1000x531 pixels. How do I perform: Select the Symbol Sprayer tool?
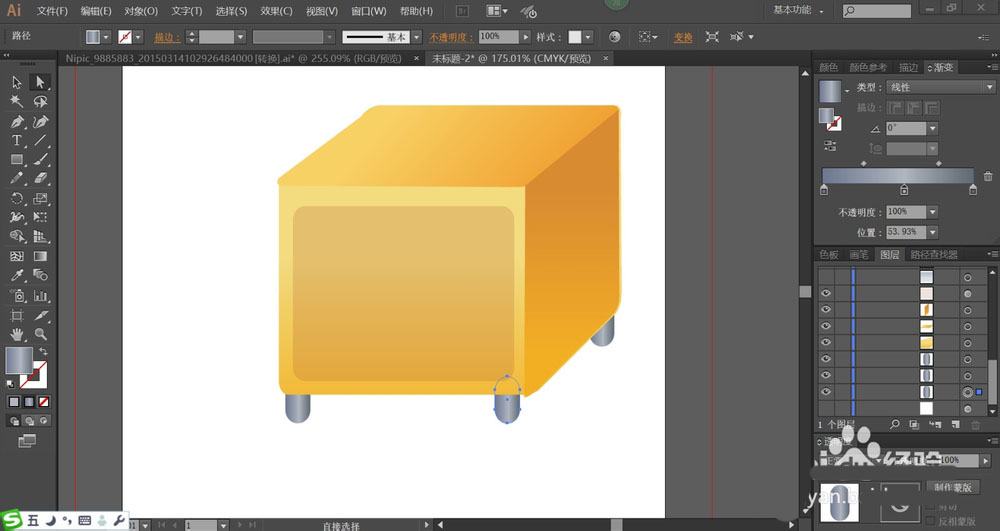[17, 295]
